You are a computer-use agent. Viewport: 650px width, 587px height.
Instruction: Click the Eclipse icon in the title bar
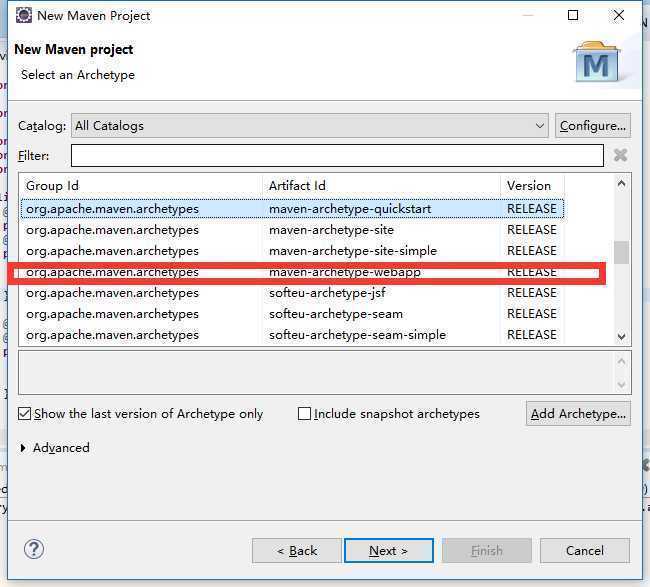[x=24, y=15]
